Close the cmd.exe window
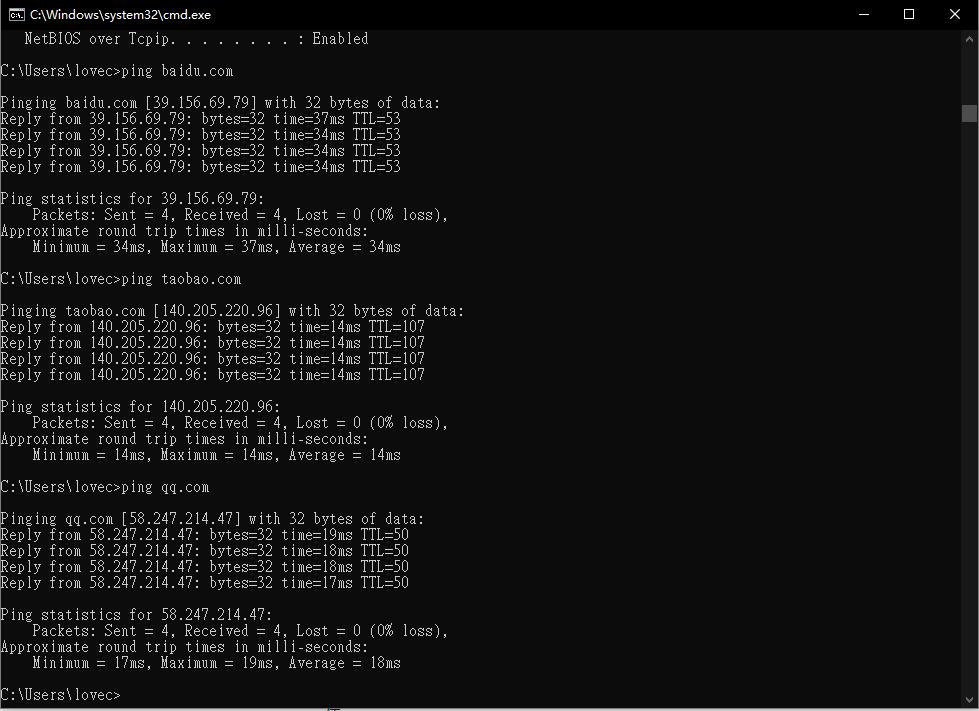This screenshot has width=979, height=711. click(x=955, y=15)
